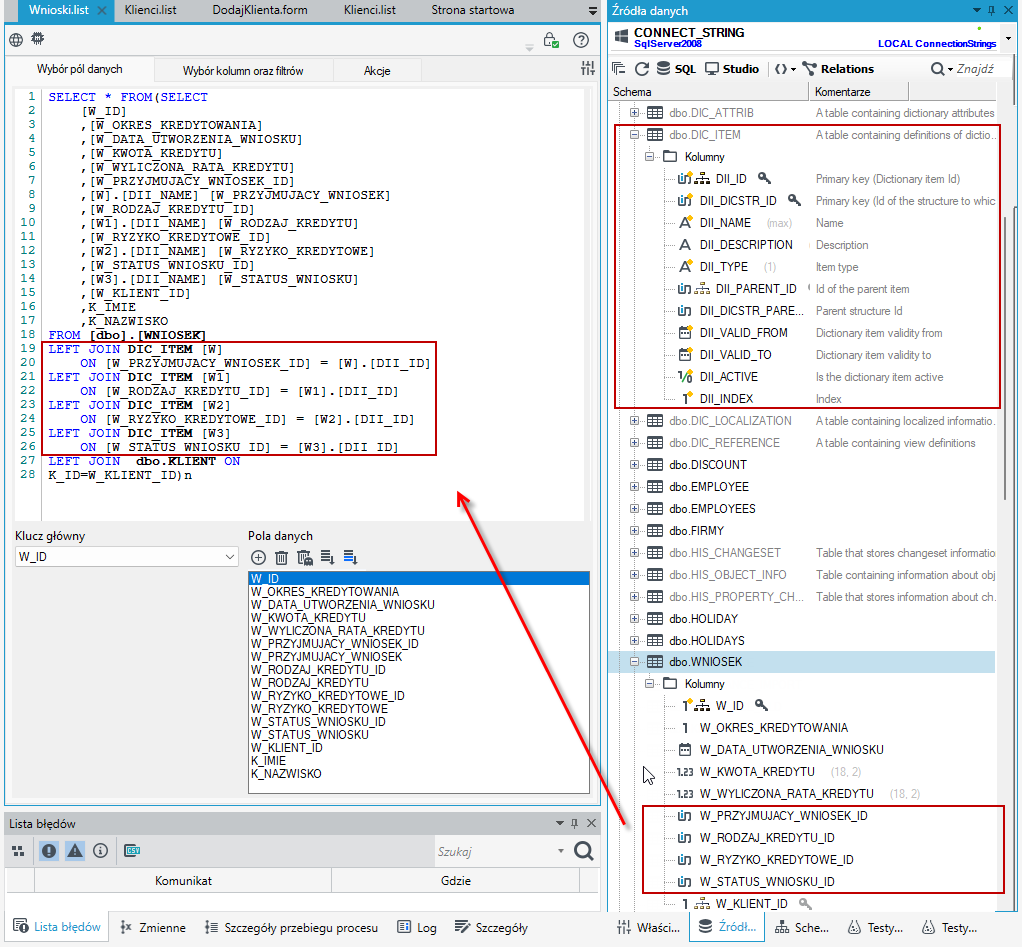This screenshot has width=1022, height=947.
Task: Open the Strona startowa tab
Action: [x=473, y=10]
